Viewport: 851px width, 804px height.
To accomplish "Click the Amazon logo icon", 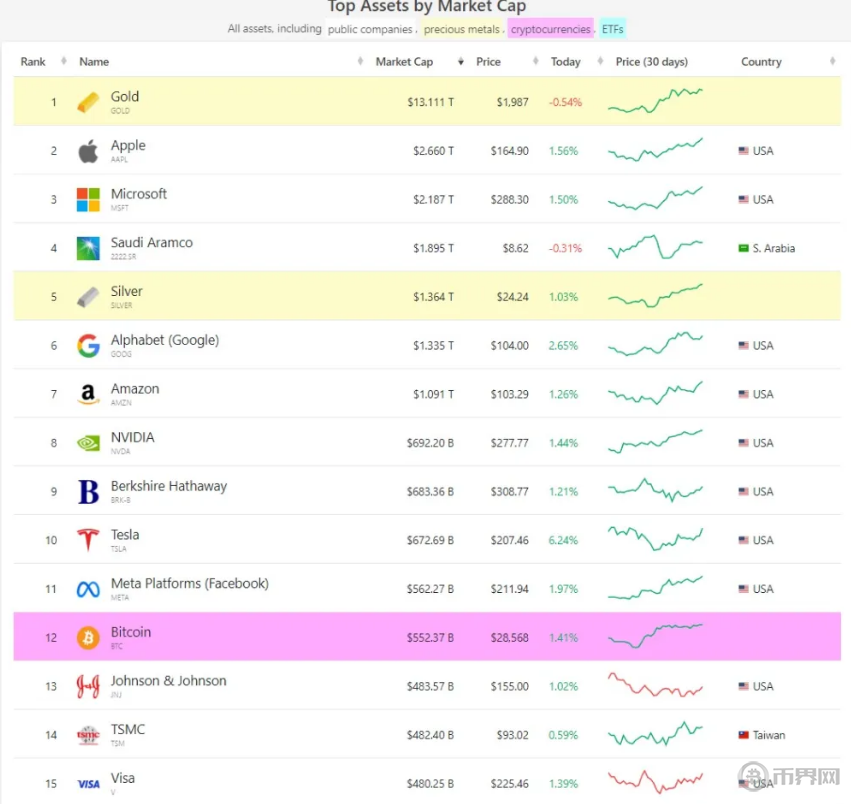I will pos(88,394).
